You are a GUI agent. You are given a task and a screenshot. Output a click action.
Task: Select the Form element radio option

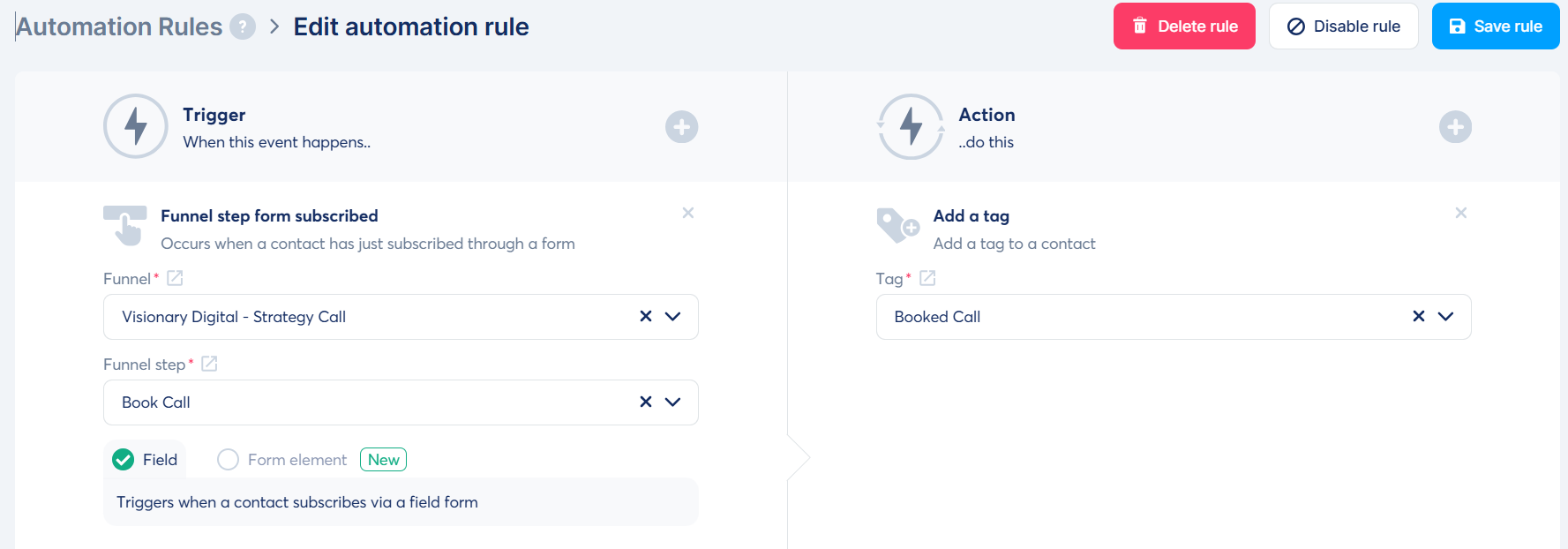point(229,459)
